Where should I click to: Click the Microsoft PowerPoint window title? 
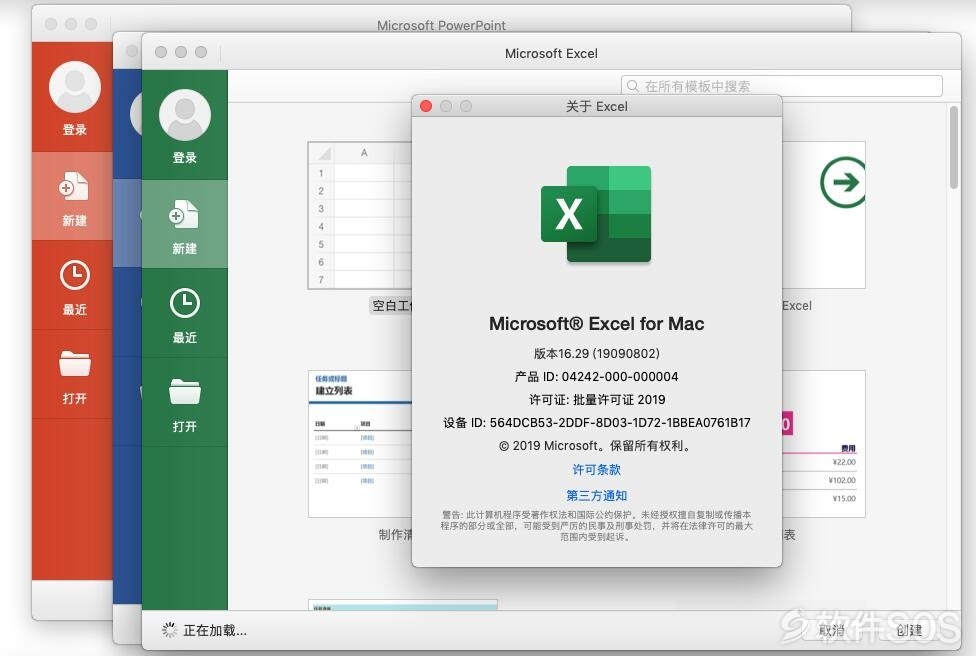click(441, 25)
